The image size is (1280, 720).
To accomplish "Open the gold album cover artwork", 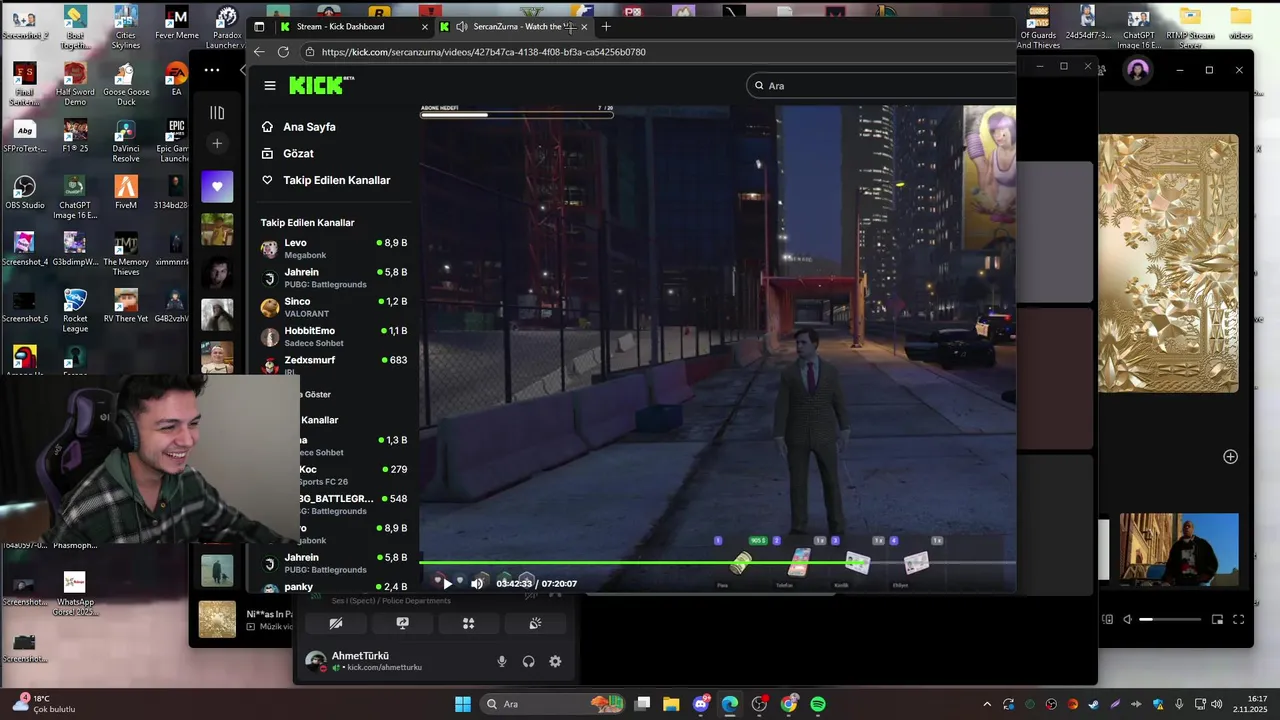I will click(x=1168, y=263).
